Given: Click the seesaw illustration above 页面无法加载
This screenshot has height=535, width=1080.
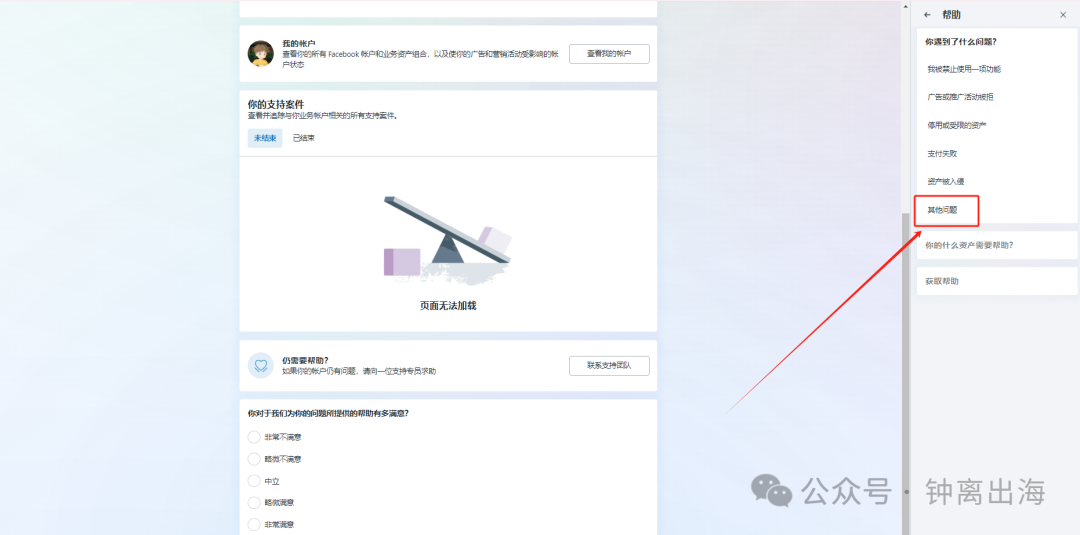Looking at the screenshot, I should (448, 239).
